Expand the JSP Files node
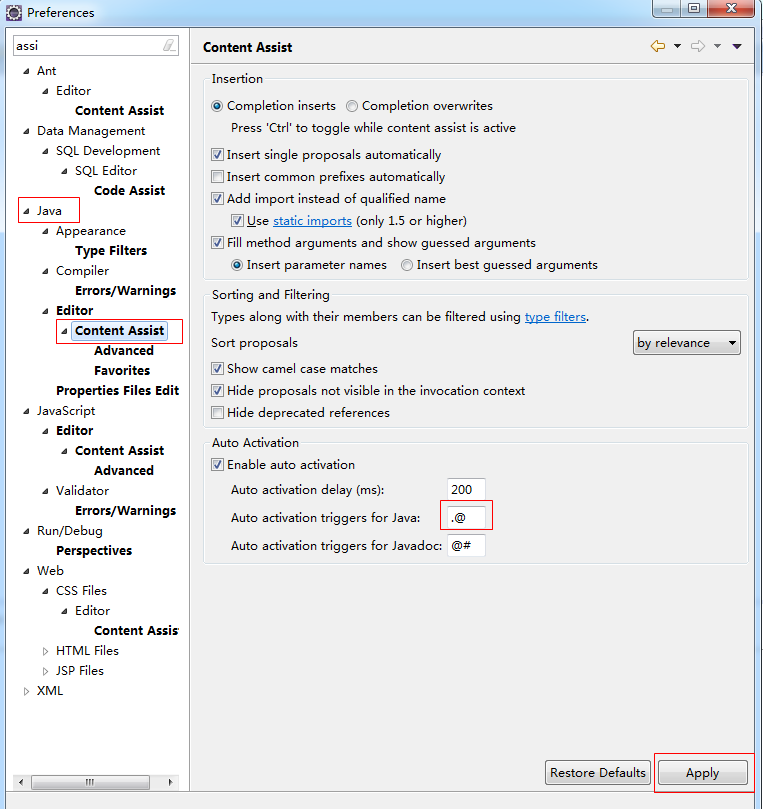Screen dimensions: 763x809 point(45,671)
